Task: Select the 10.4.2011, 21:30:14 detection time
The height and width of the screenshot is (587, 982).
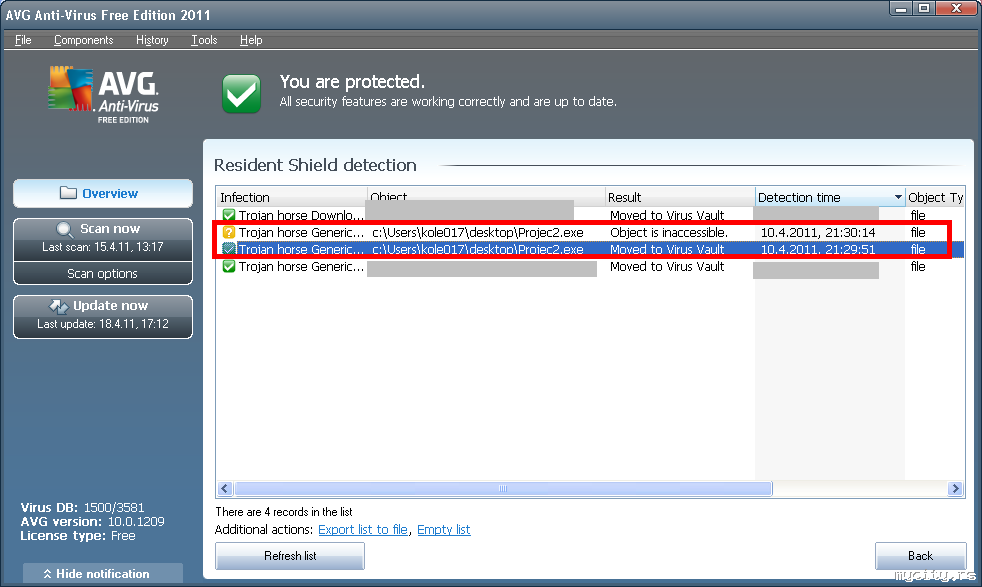Action: click(818, 232)
